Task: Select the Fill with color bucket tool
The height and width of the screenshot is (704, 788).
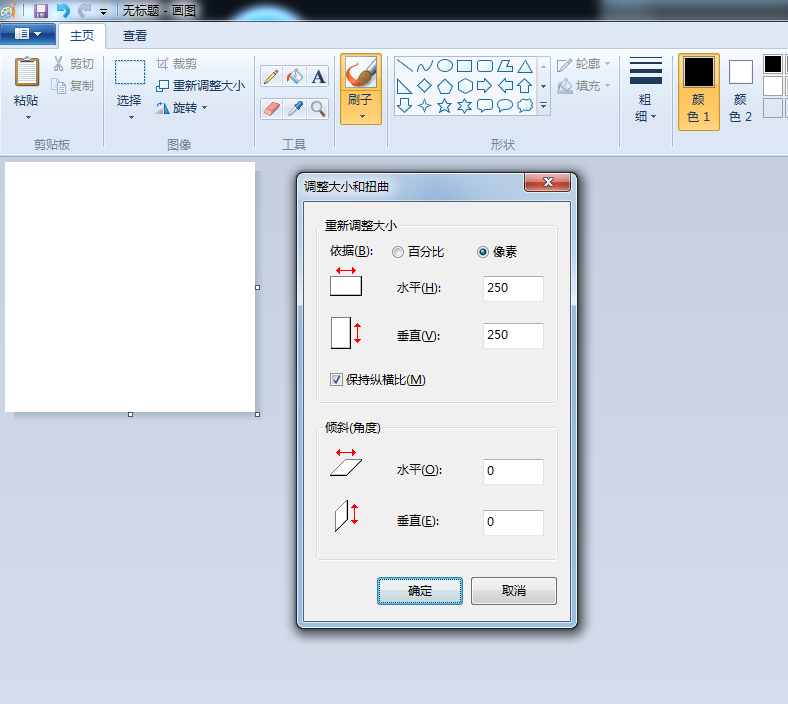Action: [x=295, y=77]
